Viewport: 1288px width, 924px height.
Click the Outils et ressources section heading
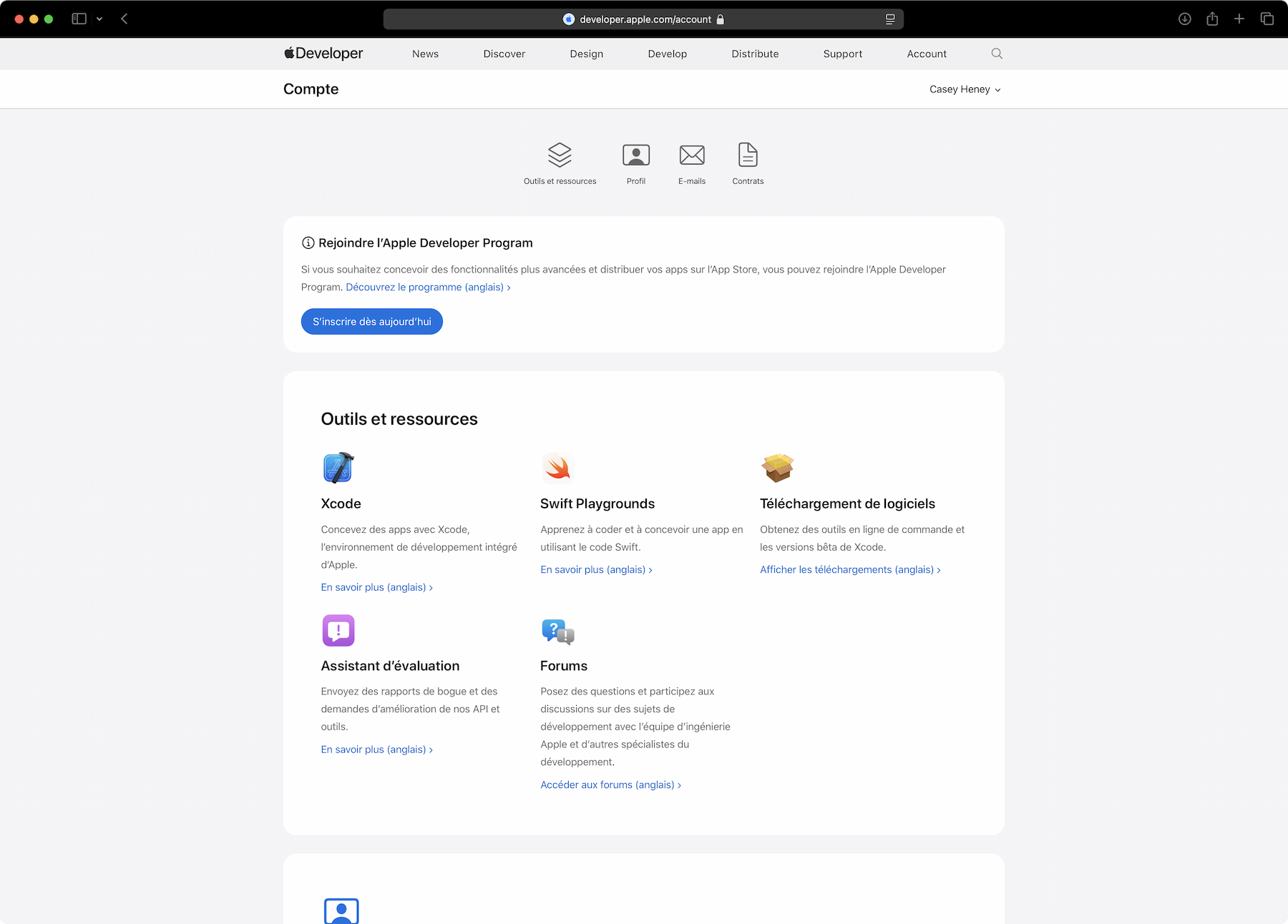(399, 419)
